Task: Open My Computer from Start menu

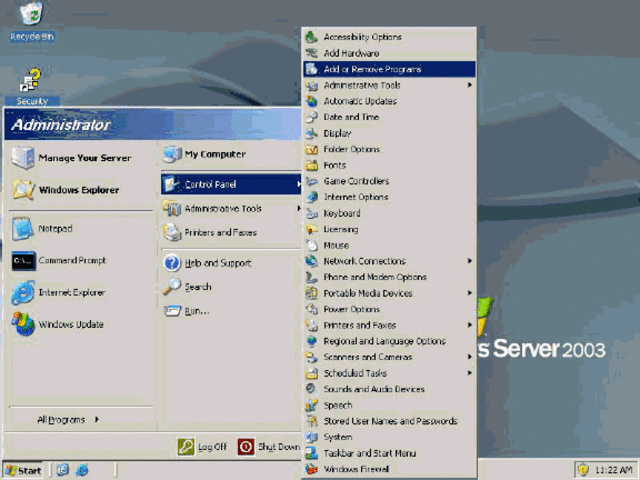Action: tap(231, 154)
